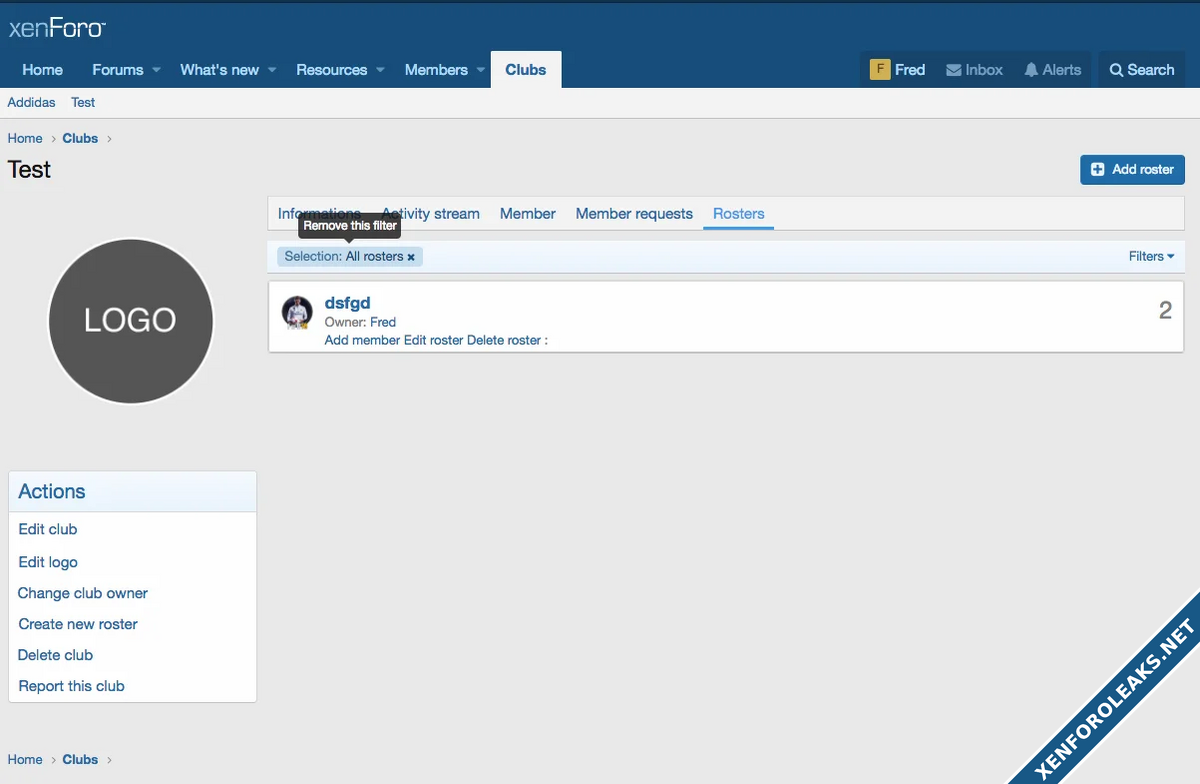
Task: Click the Search magnifier icon
Action: pos(1116,70)
